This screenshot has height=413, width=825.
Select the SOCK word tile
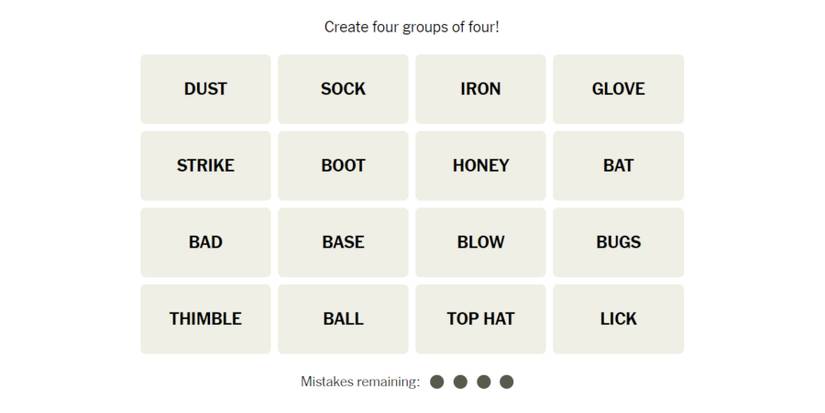click(343, 89)
